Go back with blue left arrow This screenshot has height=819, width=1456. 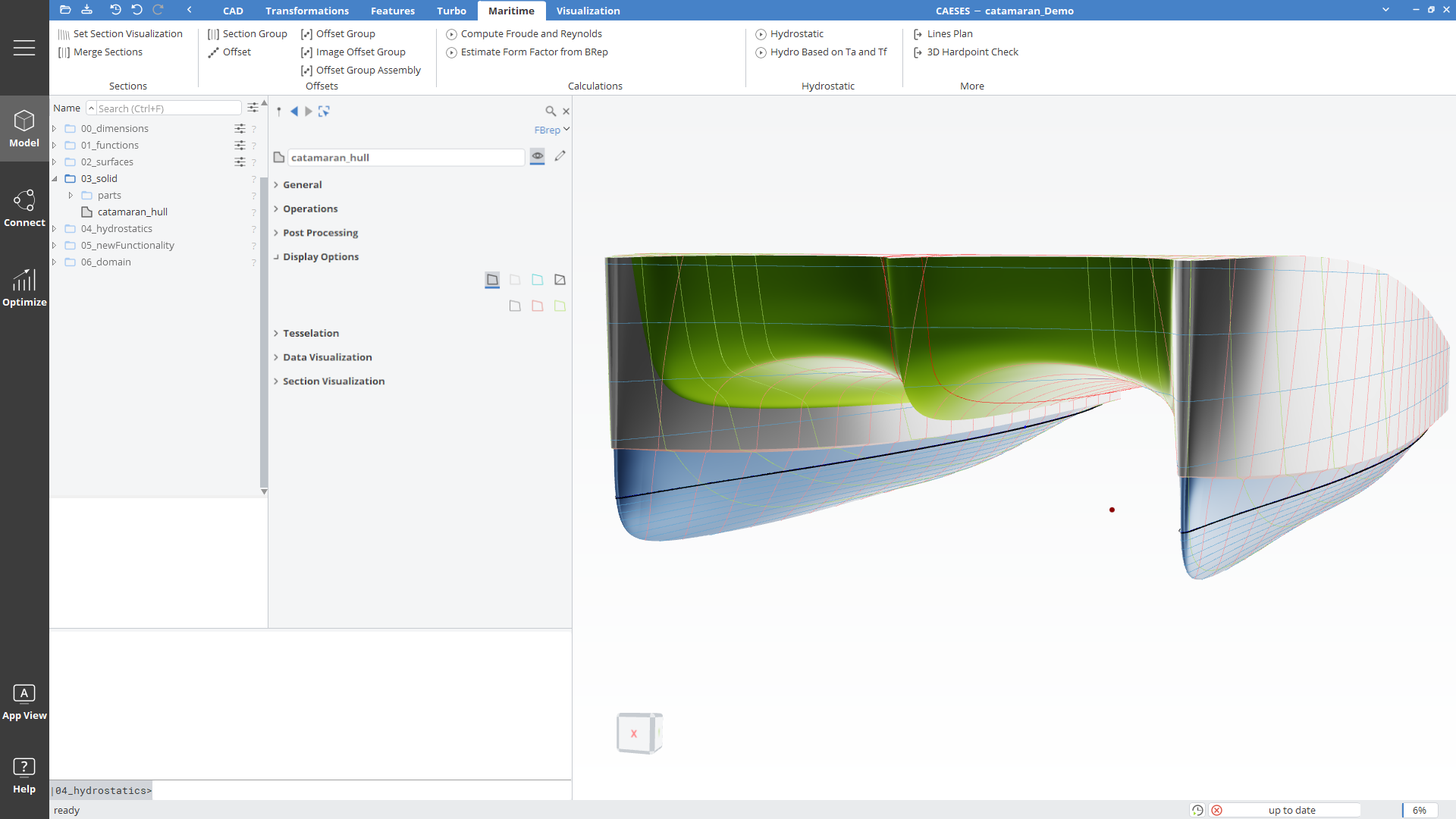294,111
